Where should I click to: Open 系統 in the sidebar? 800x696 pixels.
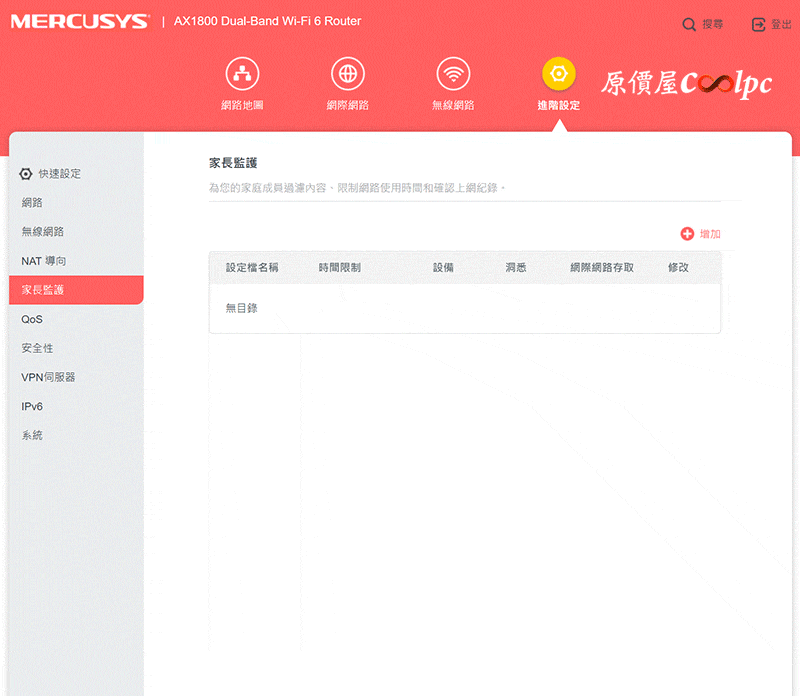point(32,435)
